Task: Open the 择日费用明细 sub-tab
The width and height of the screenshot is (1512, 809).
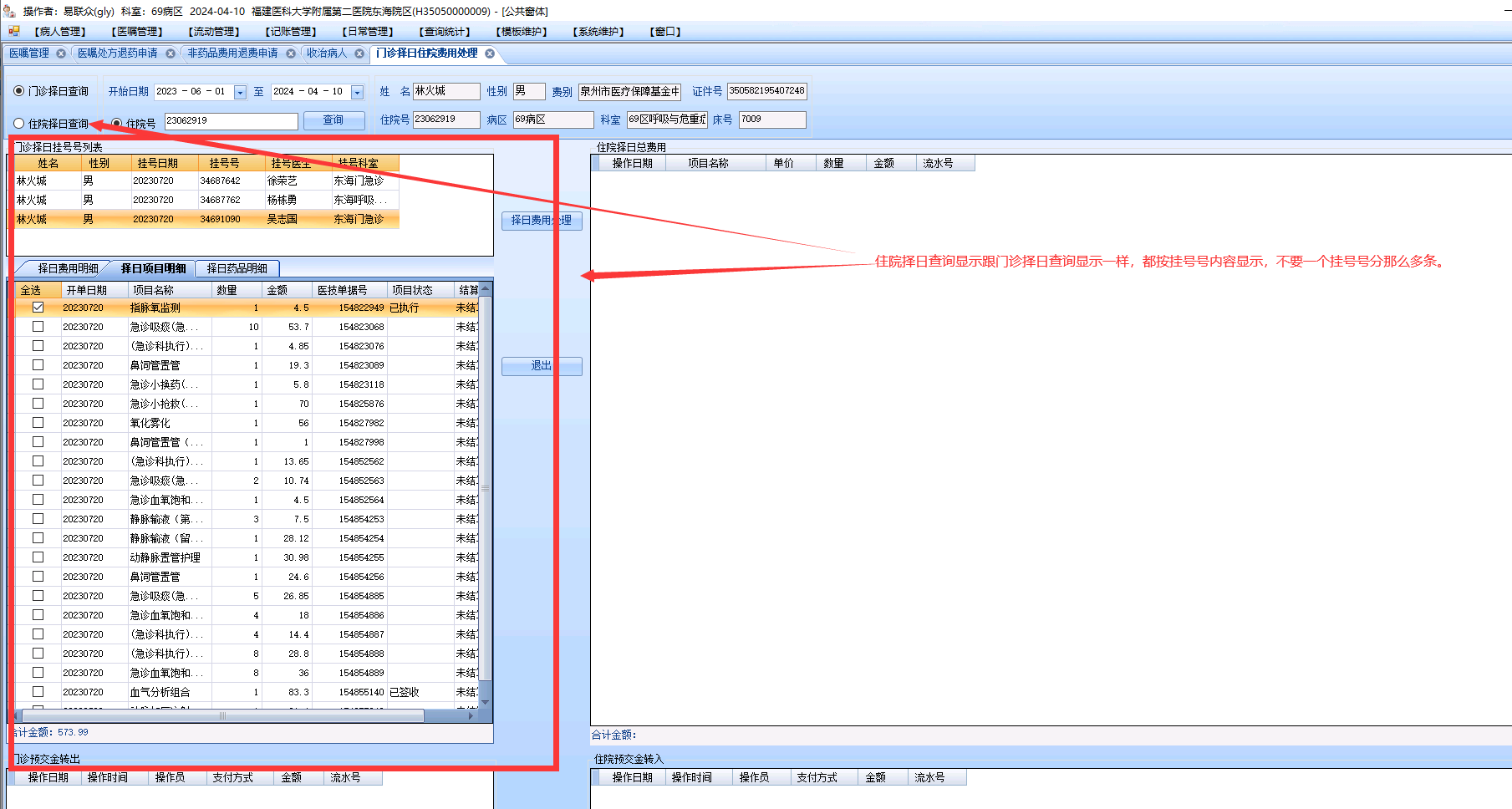Action: click(68, 268)
